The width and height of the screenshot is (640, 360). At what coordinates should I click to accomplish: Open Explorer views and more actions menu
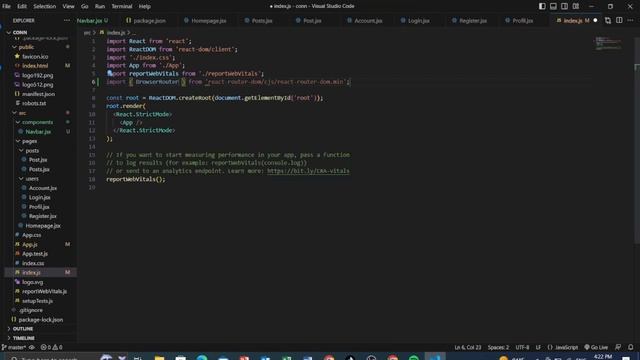point(67,20)
